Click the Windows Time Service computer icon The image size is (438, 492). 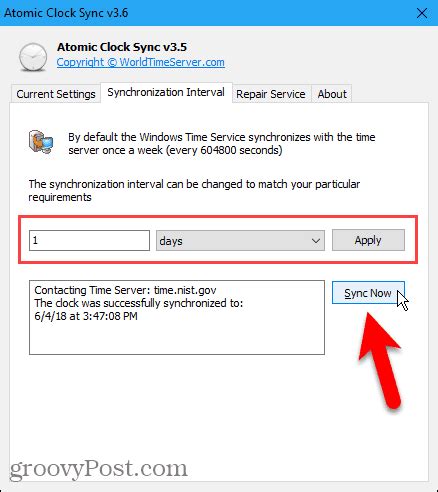click(x=41, y=142)
